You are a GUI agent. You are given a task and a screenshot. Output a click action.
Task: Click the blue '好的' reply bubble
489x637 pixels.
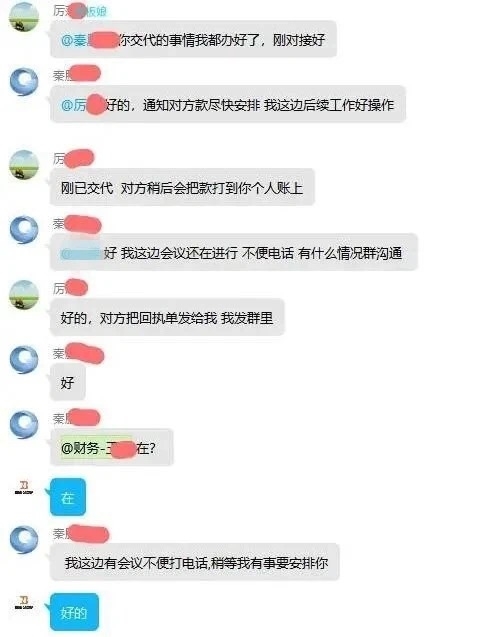(x=74, y=612)
